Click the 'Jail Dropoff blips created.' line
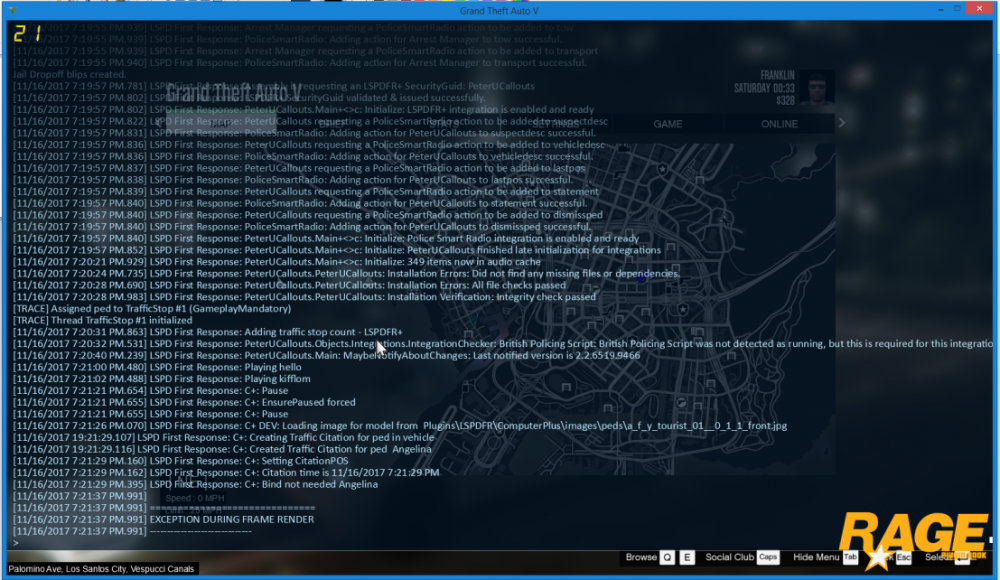The image size is (1000, 580). (70, 74)
